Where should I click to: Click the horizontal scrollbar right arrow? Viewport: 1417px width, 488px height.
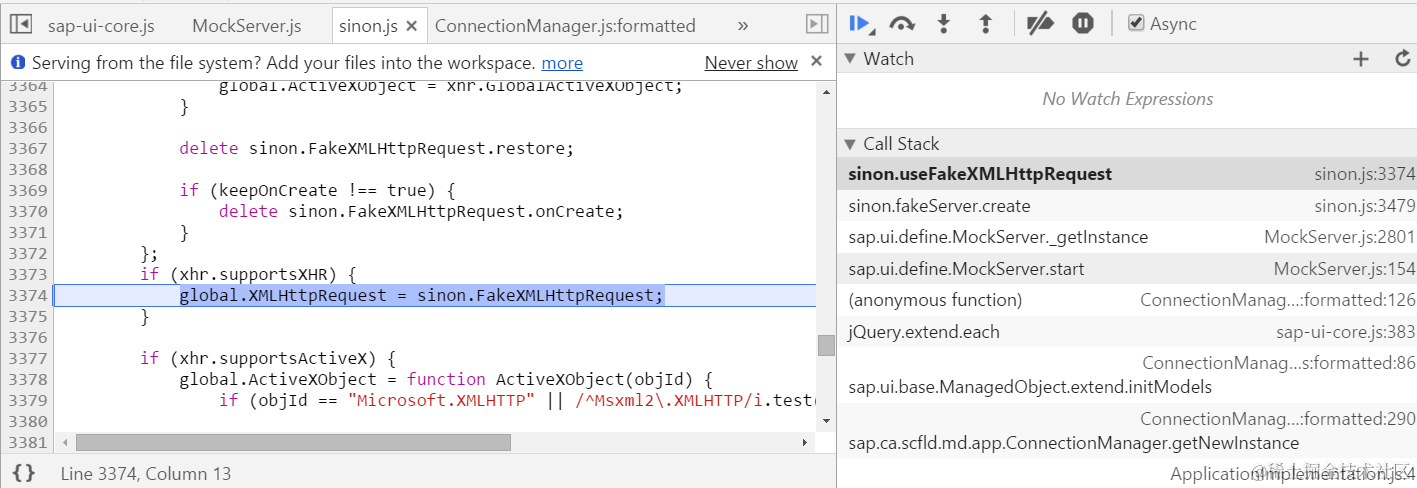point(806,441)
